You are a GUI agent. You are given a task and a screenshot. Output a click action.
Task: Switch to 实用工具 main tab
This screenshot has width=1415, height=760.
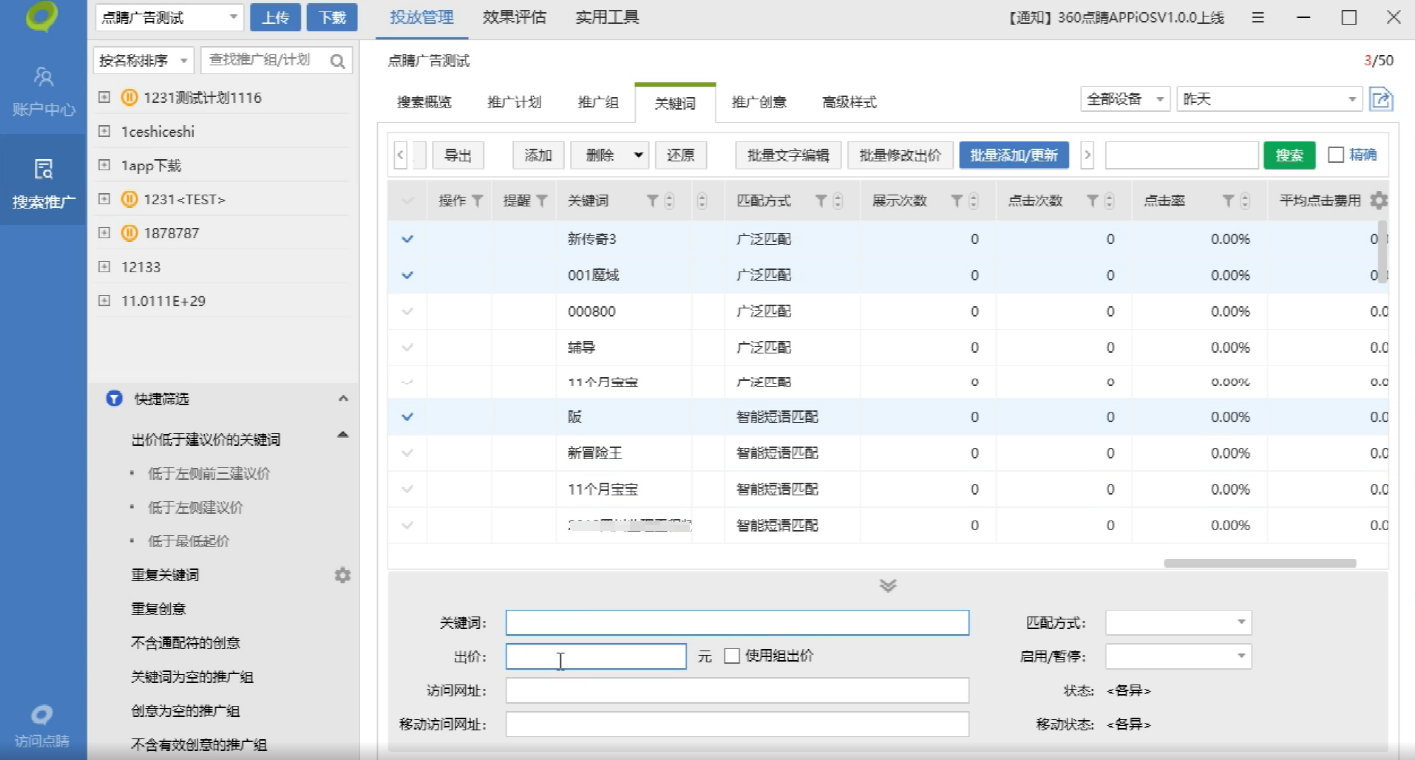coord(607,17)
